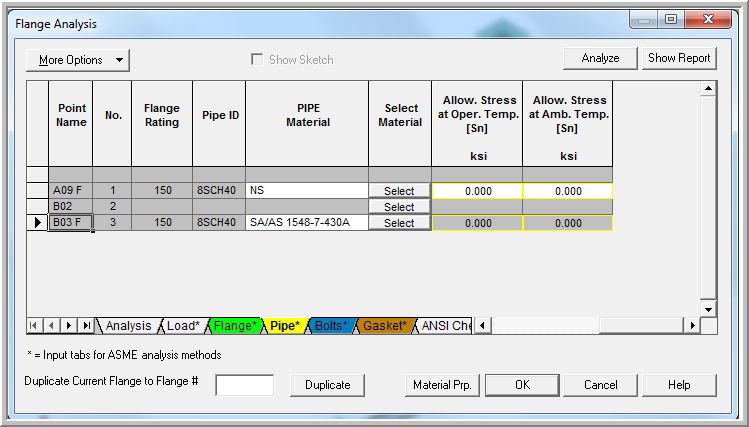The width and height of the screenshot is (749, 427).
Task: Click the NS pipe material cell
Action: pyautogui.click(x=307, y=191)
